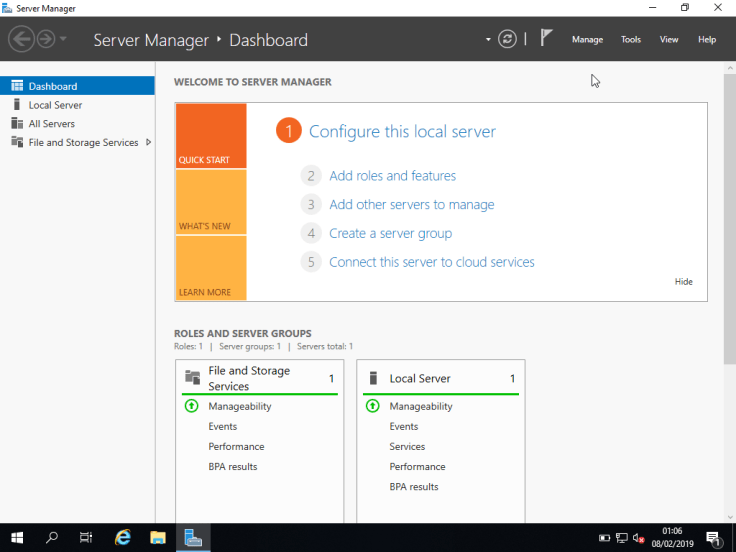Open Internet Explorer from the taskbar
Image resolution: width=736 pixels, height=552 pixels.
pyautogui.click(x=123, y=538)
